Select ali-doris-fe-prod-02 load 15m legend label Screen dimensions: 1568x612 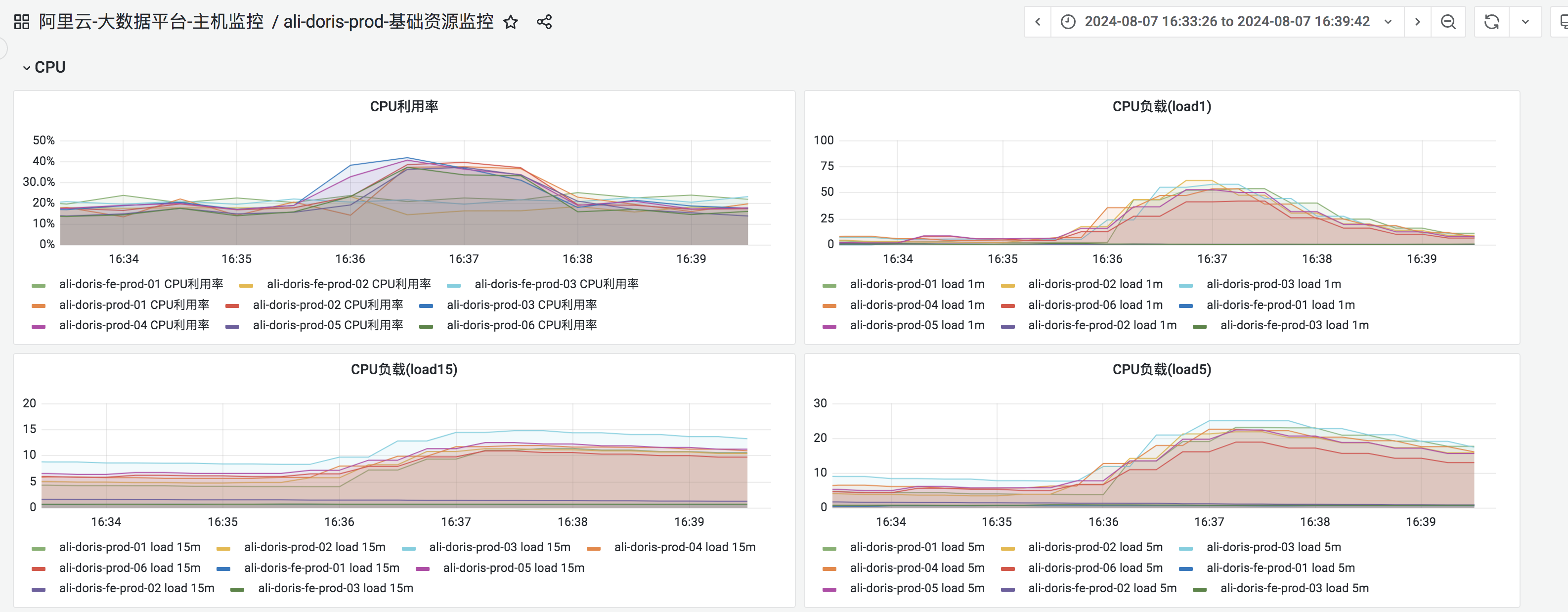pyautogui.click(x=137, y=589)
